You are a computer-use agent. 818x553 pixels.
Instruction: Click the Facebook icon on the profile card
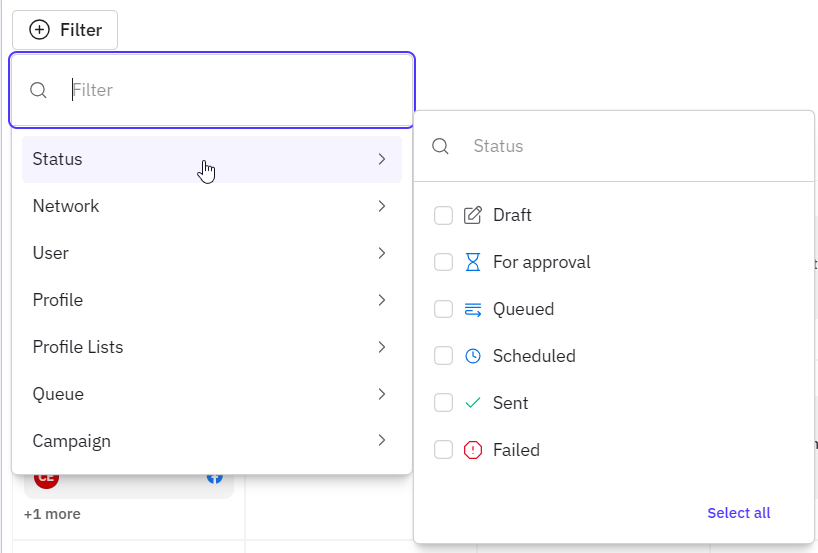pyautogui.click(x=215, y=478)
